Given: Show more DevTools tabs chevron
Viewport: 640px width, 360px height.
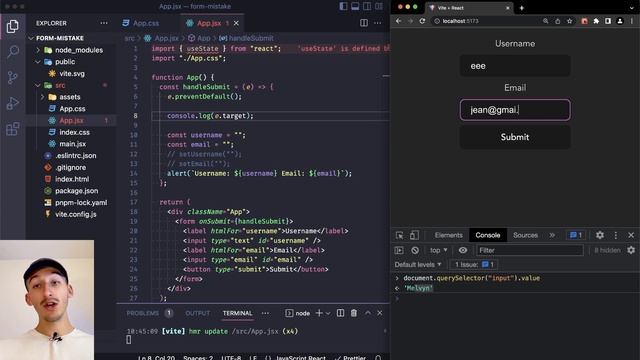Looking at the screenshot, I should 552,235.
